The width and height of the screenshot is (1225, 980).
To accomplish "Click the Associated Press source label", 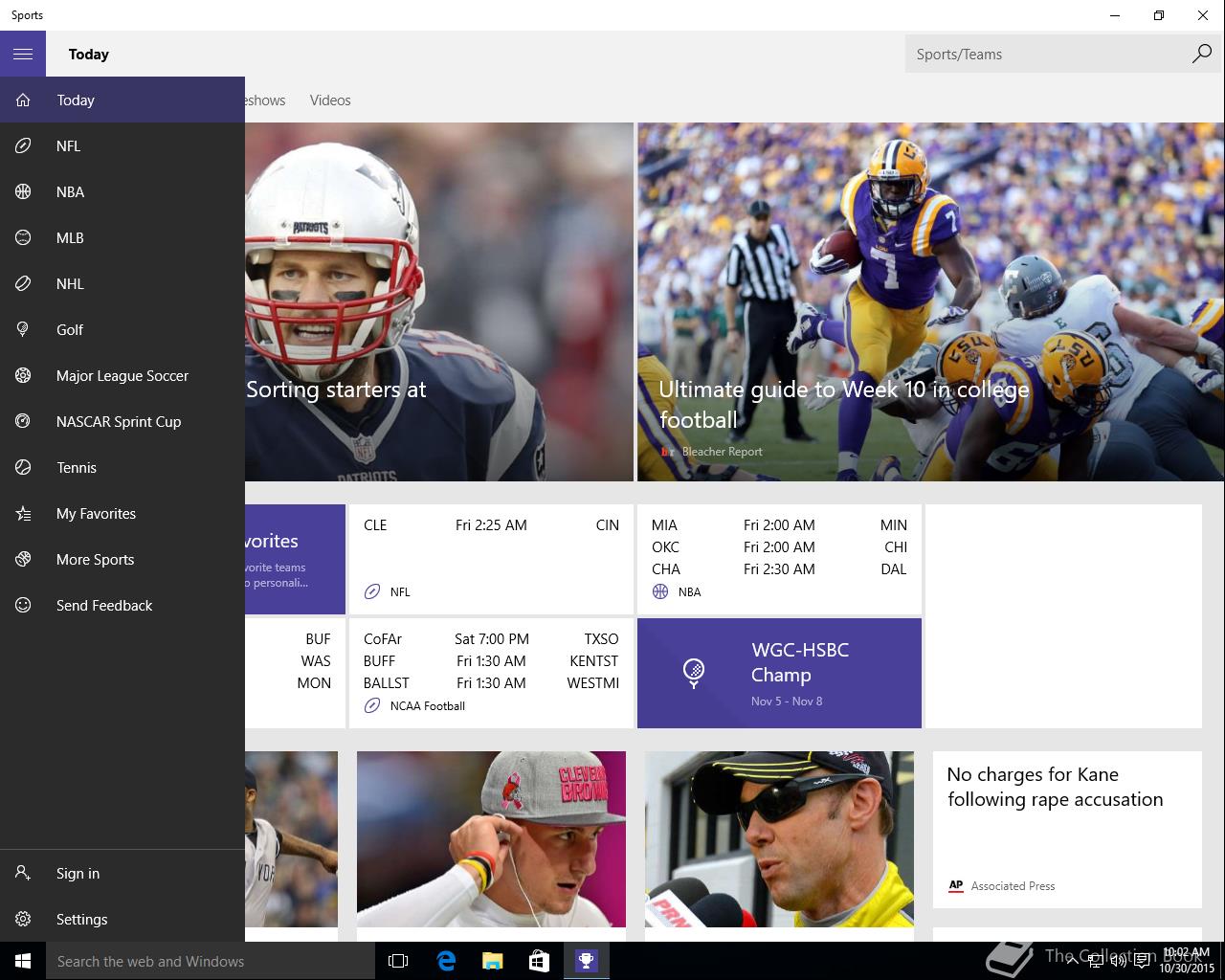I will (x=1013, y=886).
